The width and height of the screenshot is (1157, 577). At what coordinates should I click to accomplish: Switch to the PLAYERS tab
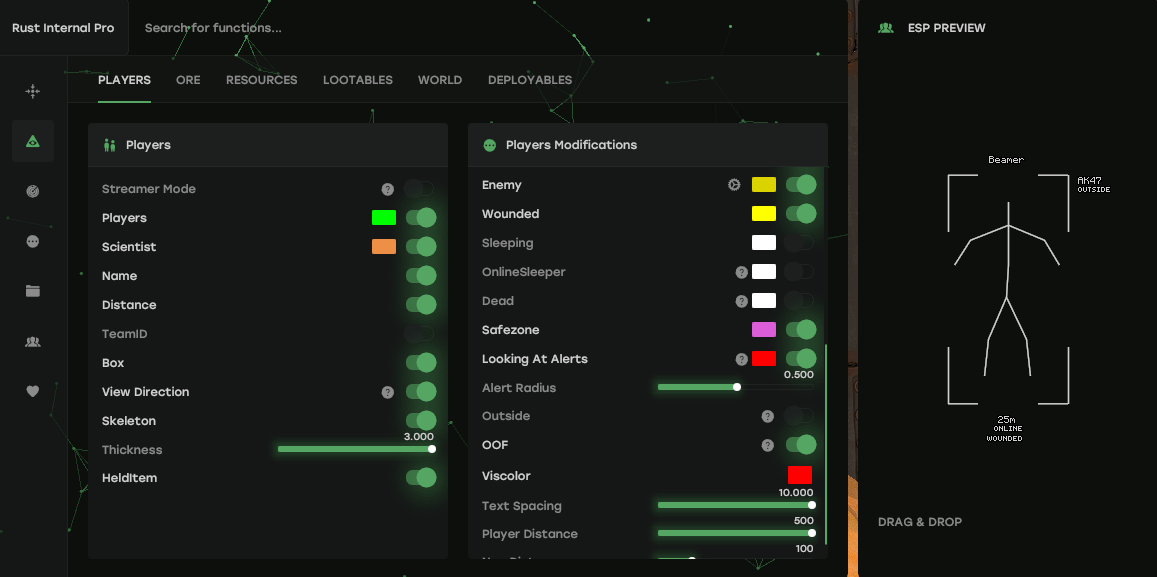pos(124,80)
